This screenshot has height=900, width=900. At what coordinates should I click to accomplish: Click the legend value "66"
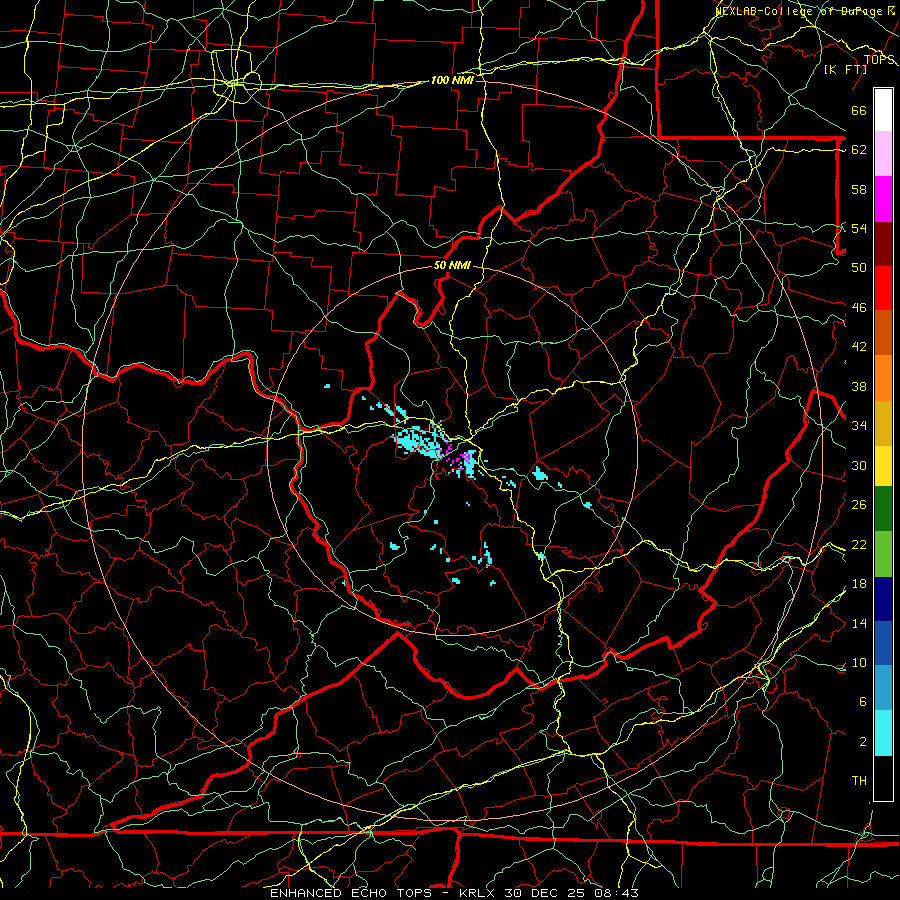pyautogui.click(x=859, y=110)
